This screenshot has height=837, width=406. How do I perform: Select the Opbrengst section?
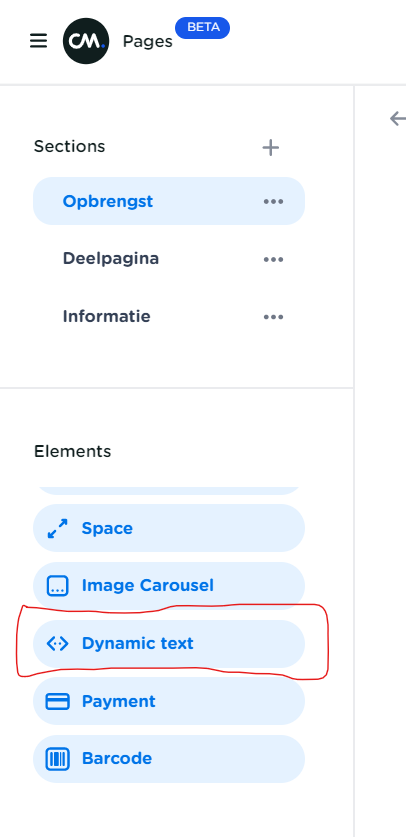click(x=169, y=201)
